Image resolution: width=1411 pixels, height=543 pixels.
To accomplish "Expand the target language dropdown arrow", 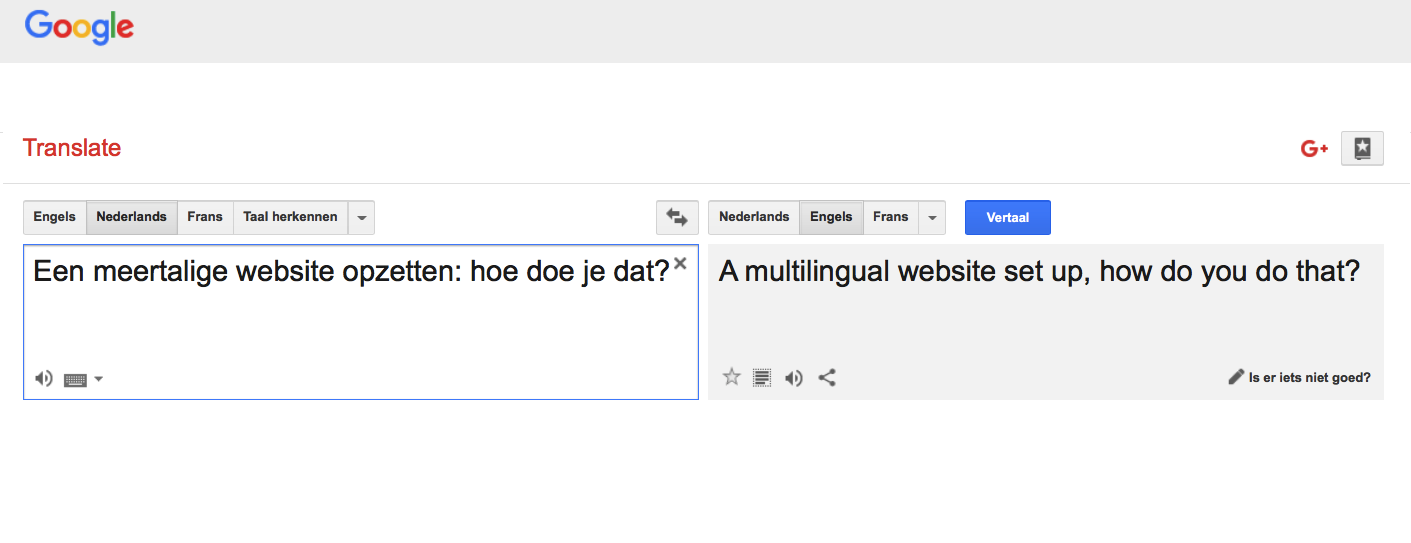I will 932,217.
